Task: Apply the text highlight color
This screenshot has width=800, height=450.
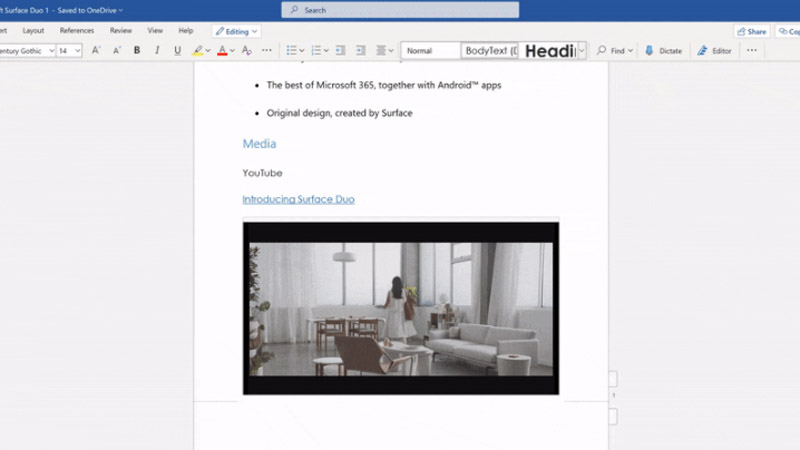Action: point(198,50)
